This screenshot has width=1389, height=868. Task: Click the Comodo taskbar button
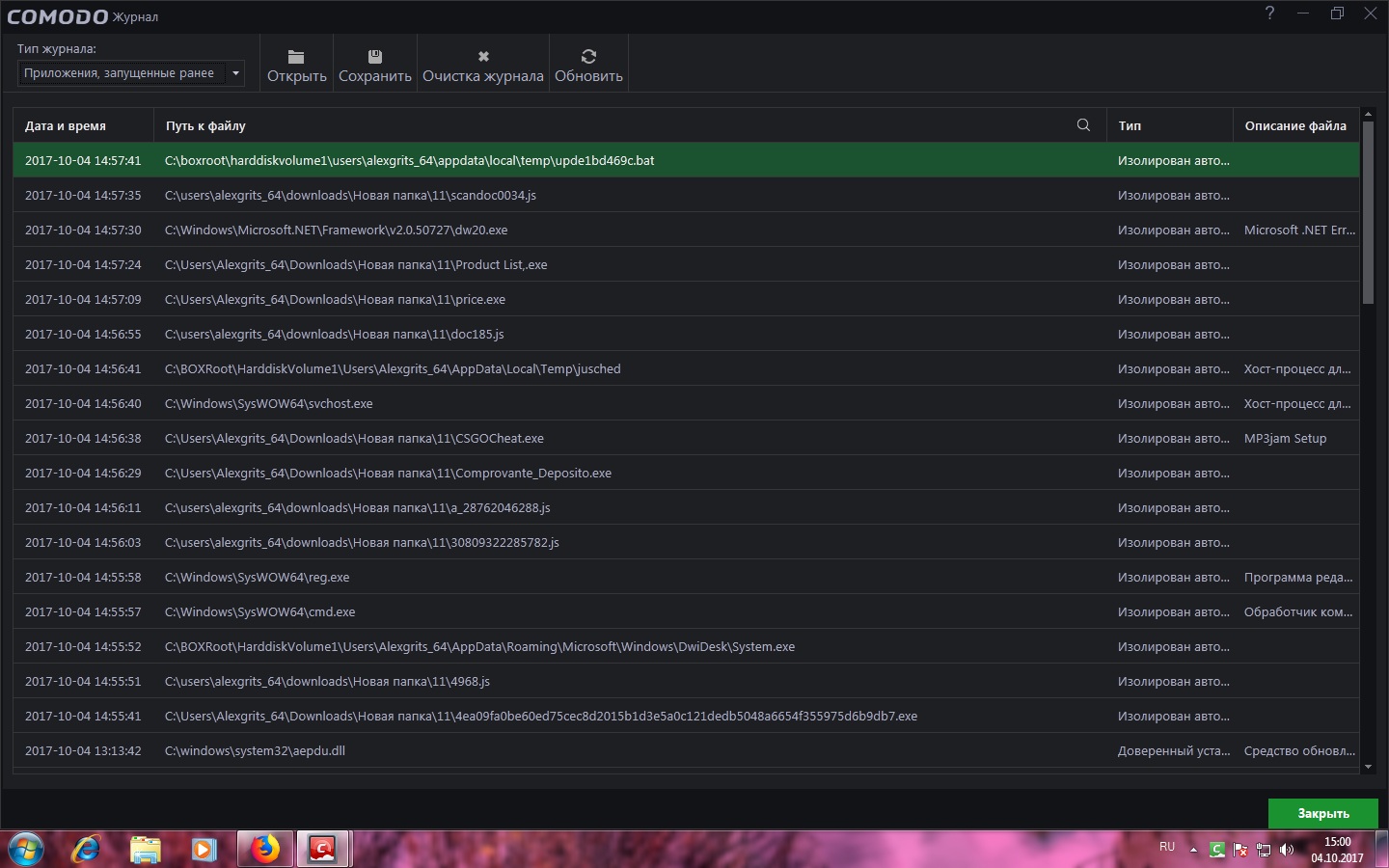(323, 849)
